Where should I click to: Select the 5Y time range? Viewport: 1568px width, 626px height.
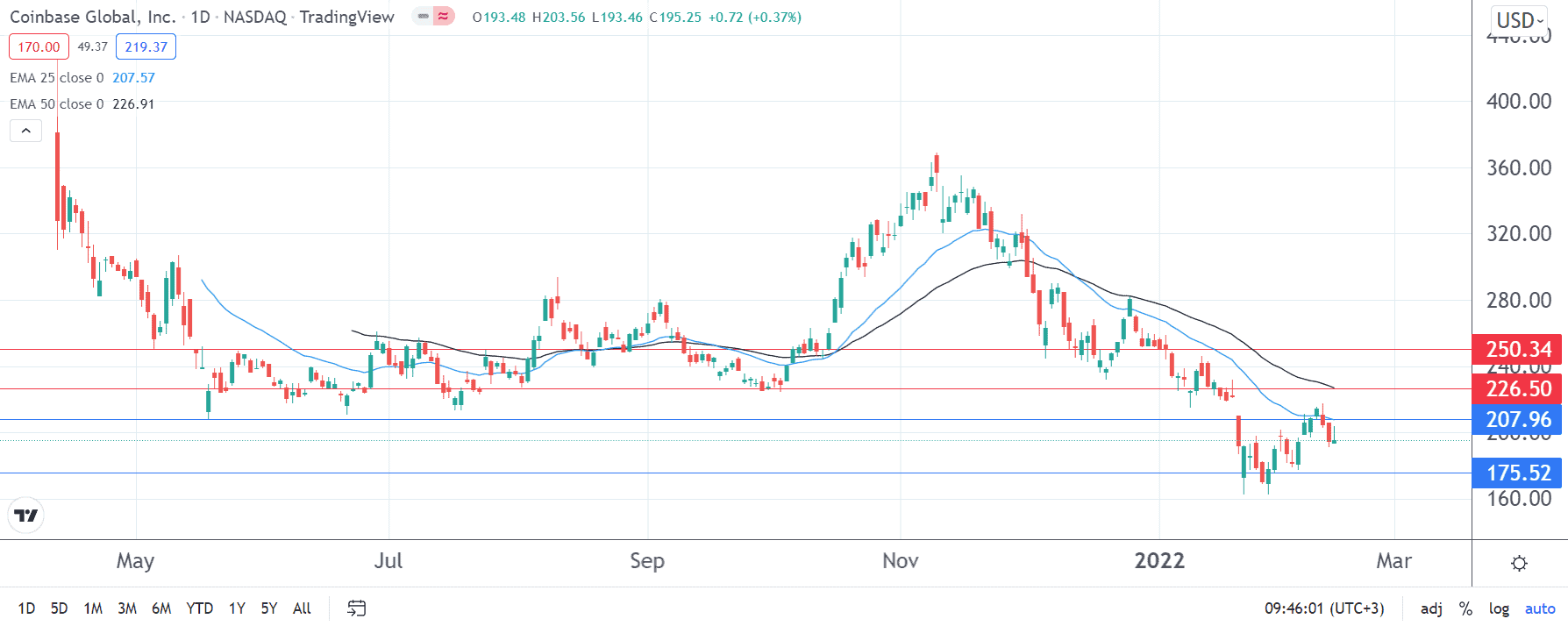(x=268, y=608)
